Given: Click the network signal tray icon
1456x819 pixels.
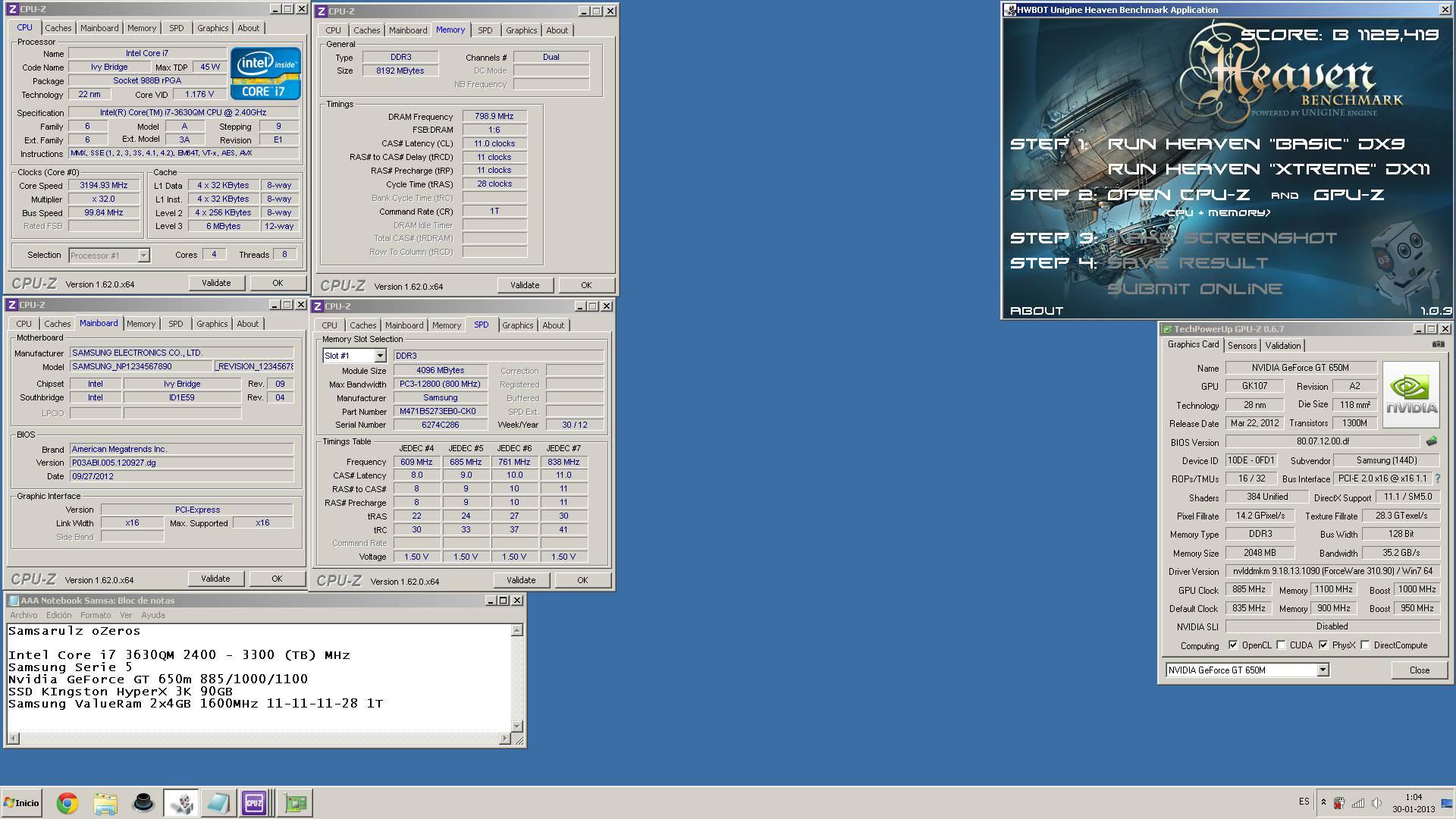Looking at the screenshot, I should click(x=1358, y=802).
